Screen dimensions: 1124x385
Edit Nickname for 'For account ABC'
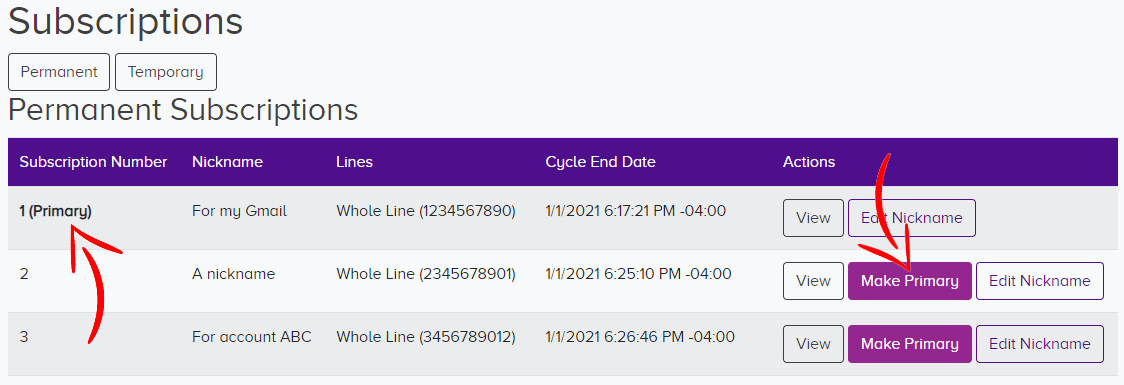coord(1040,344)
